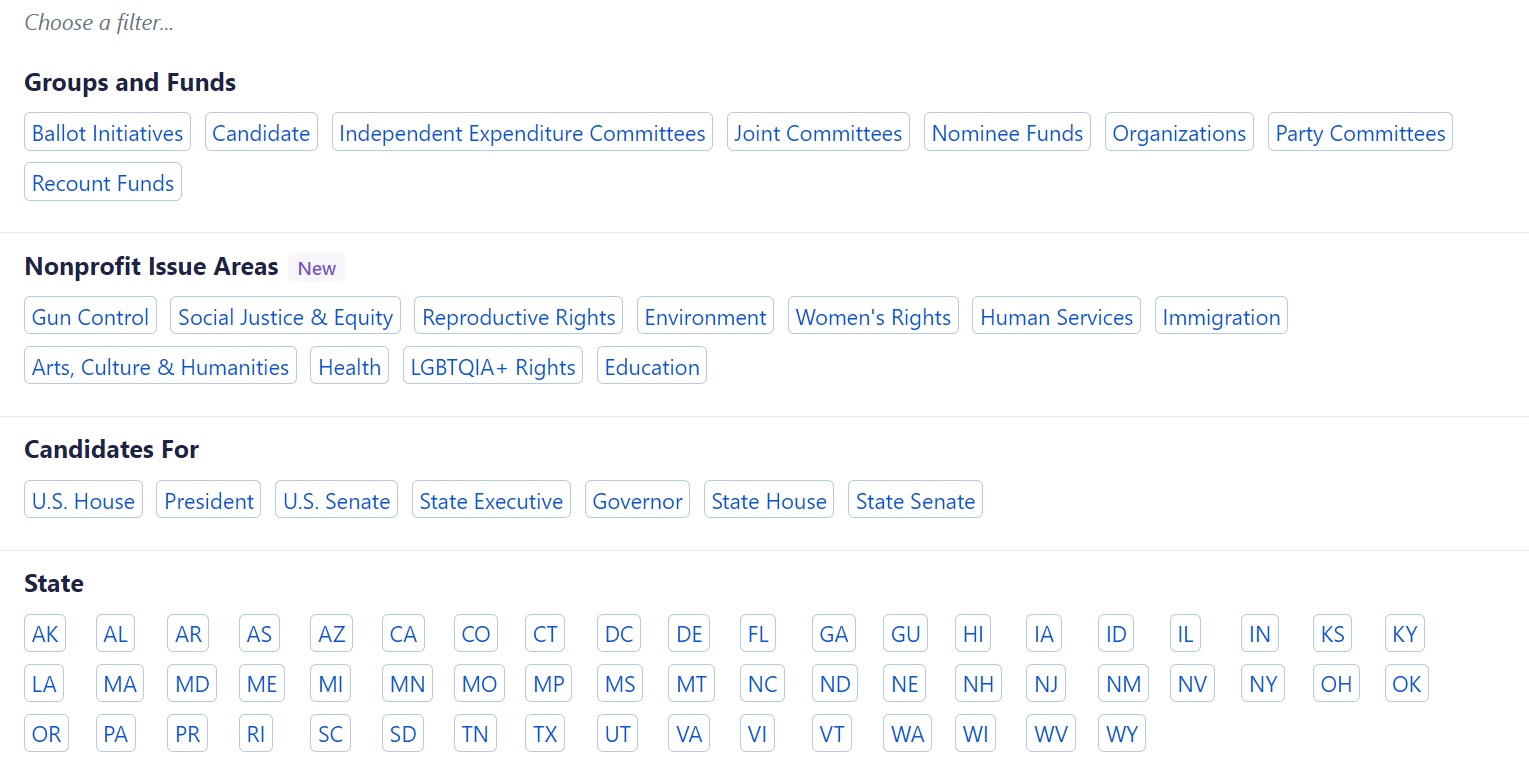The image size is (1529, 763).
Task: Filter candidates for U.S. House
Action: click(83, 500)
